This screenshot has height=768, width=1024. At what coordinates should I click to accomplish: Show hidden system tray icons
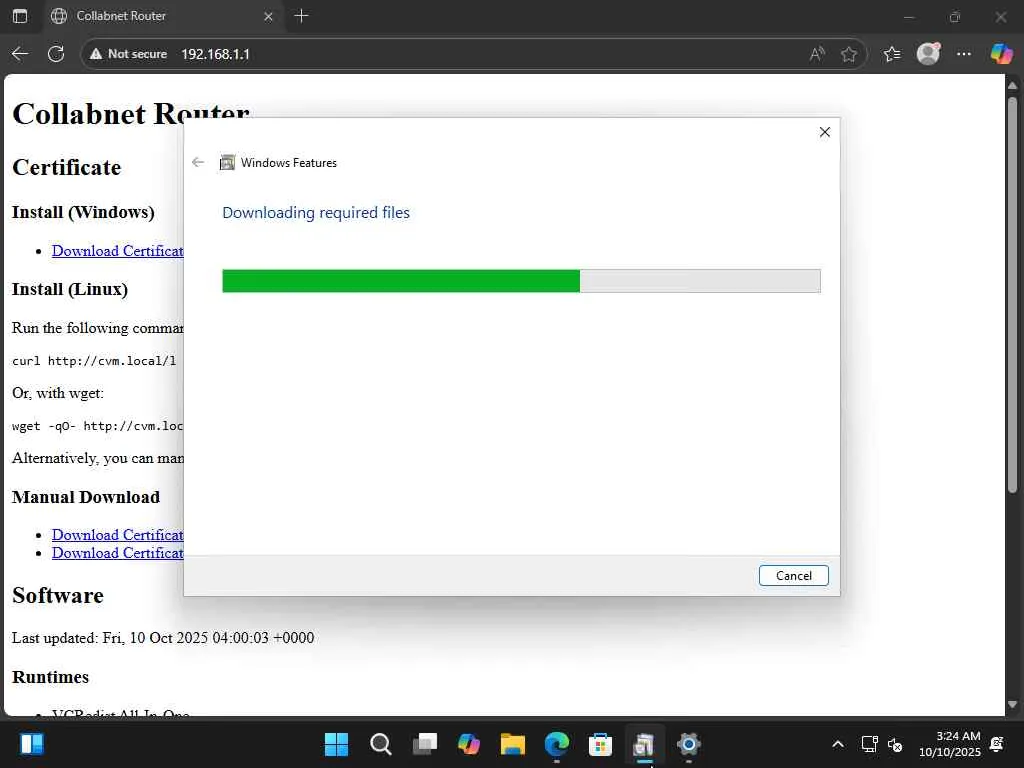(x=838, y=744)
